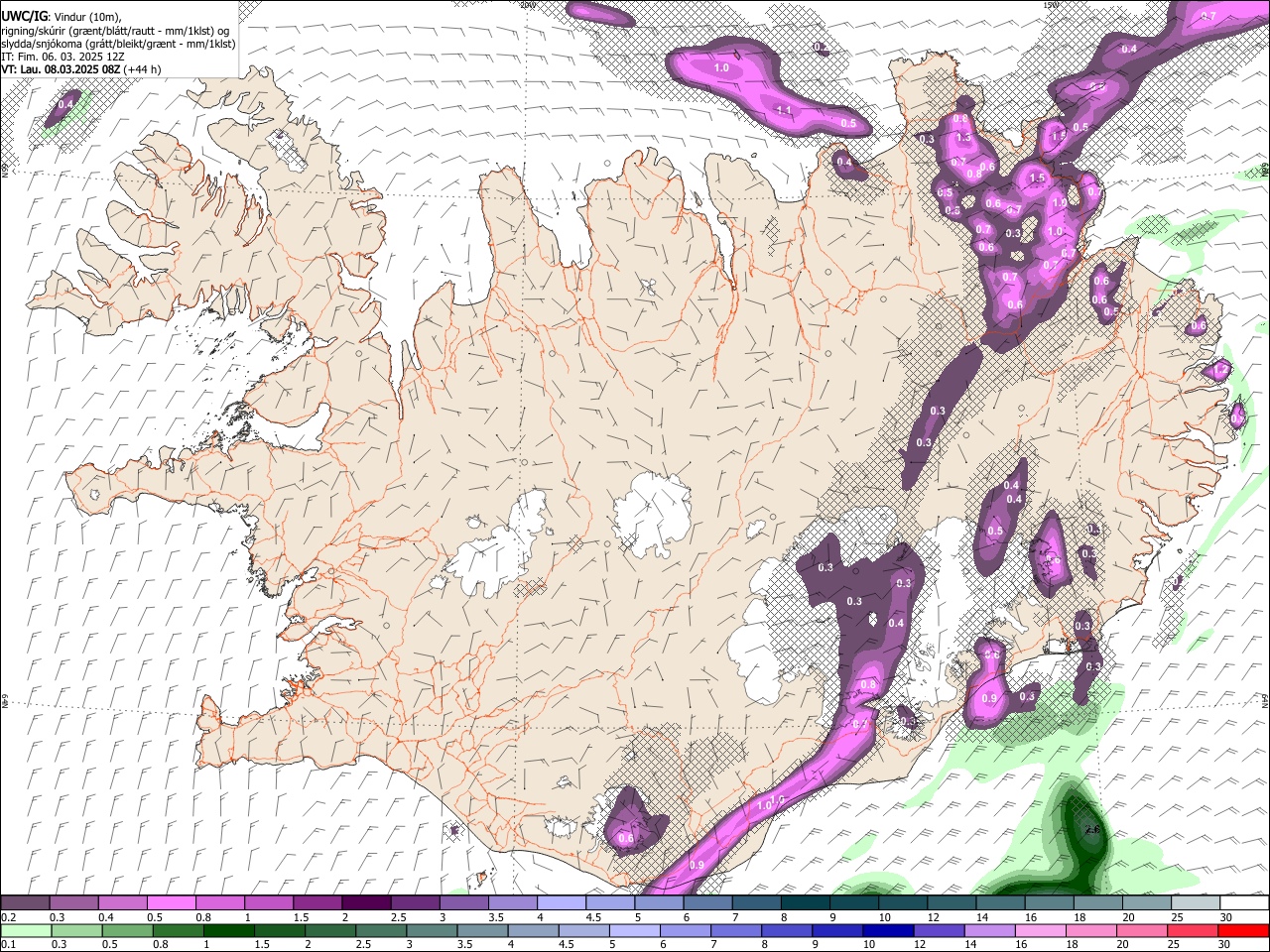
Task: Click the bright pink 0.5–0.8 snow scale swatch
Action: pyautogui.click(x=171, y=903)
